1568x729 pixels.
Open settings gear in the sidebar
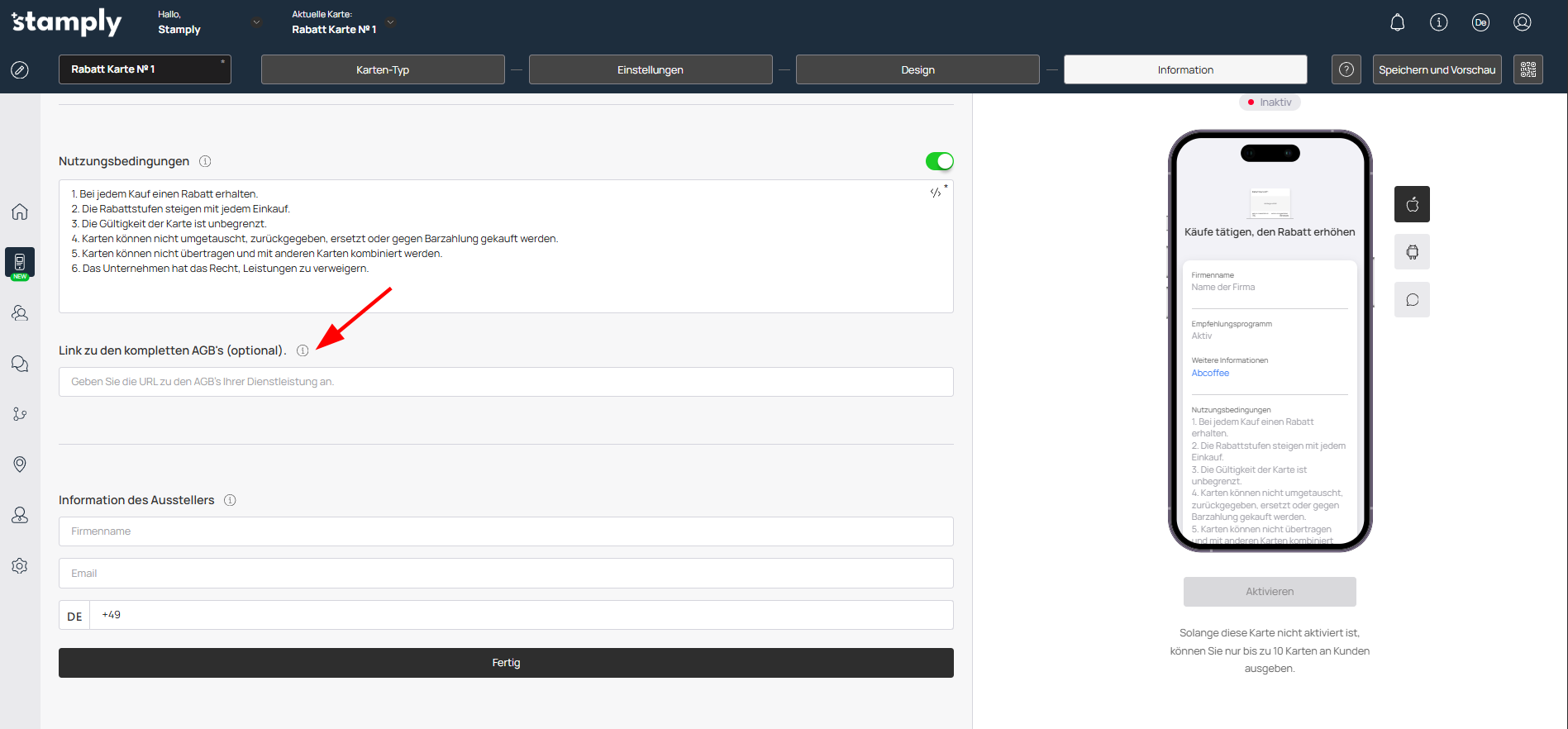pos(20,566)
